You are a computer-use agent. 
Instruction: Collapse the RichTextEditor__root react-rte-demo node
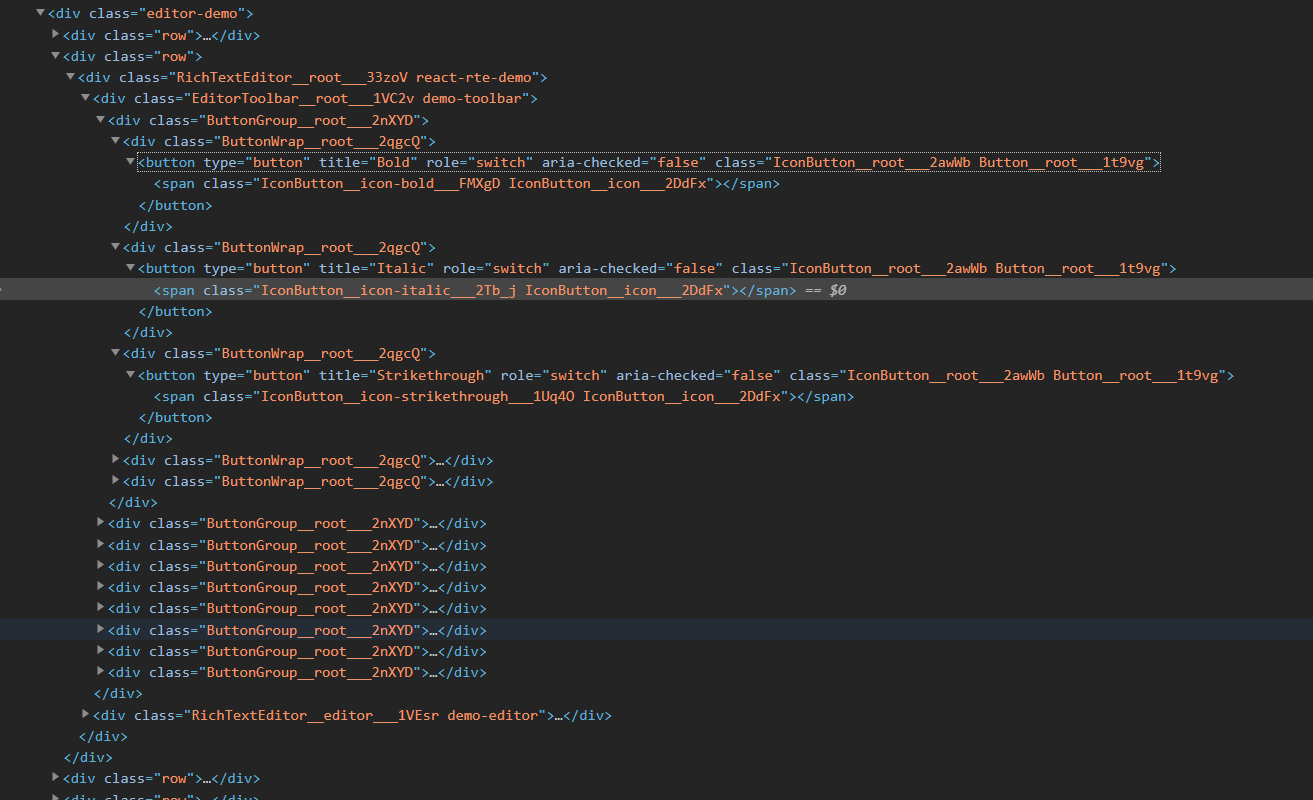coord(70,77)
